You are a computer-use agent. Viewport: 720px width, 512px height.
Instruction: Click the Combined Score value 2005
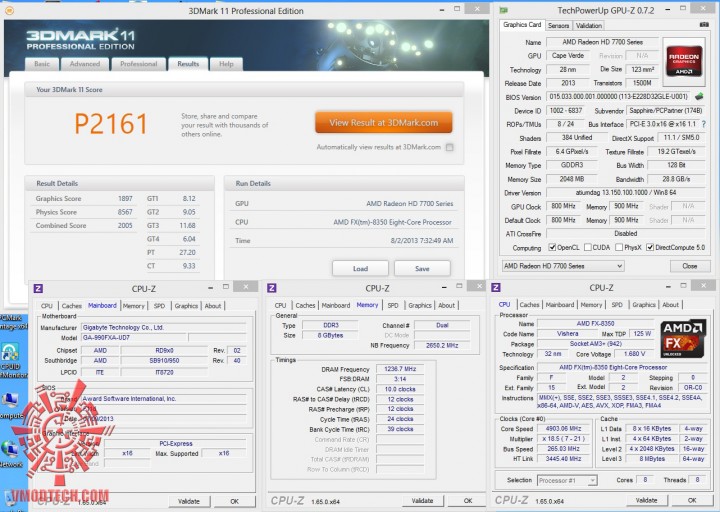[125, 226]
